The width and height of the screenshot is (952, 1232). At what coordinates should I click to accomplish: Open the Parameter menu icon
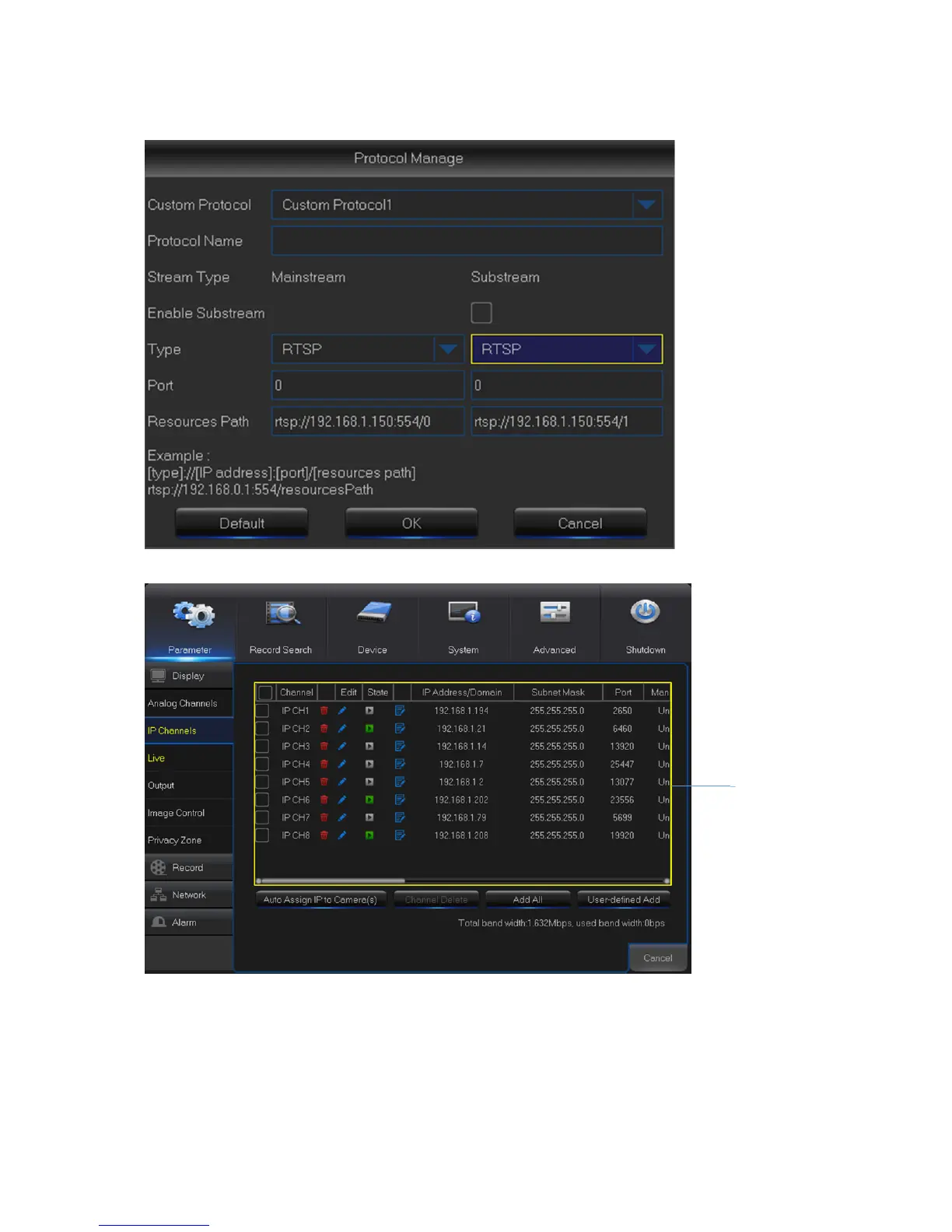pos(194,614)
